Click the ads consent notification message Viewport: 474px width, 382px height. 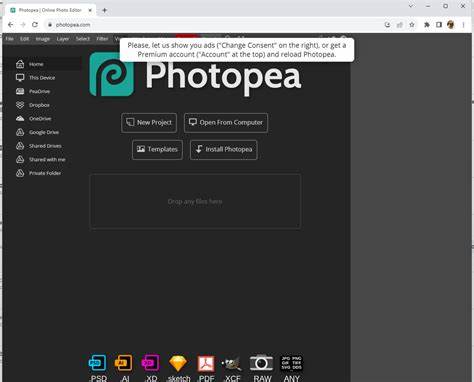click(x=237, y=50)
